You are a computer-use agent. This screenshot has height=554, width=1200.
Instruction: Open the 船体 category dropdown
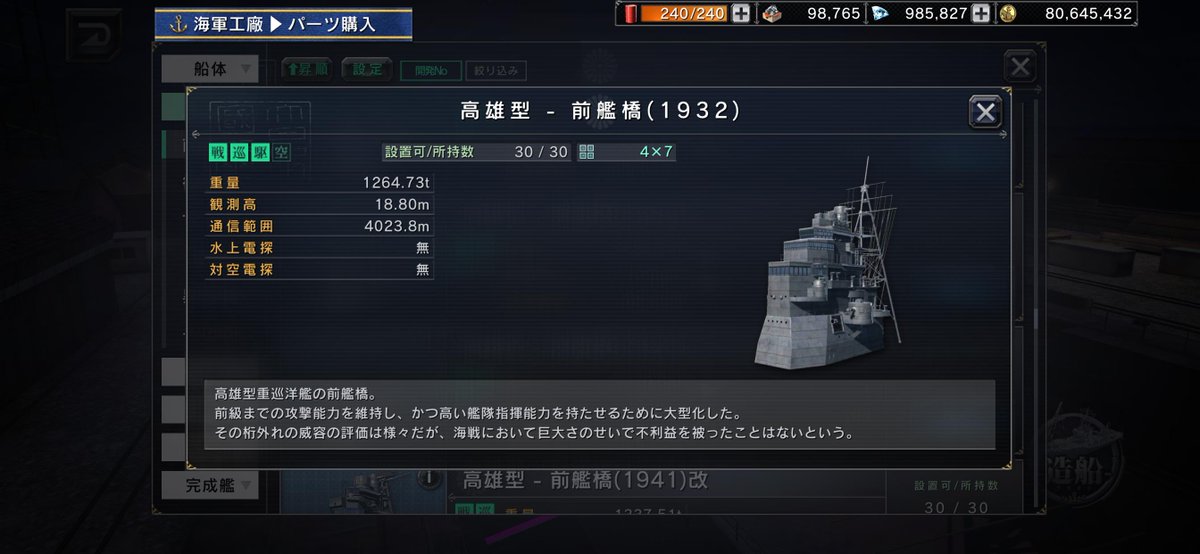(210, 69)
